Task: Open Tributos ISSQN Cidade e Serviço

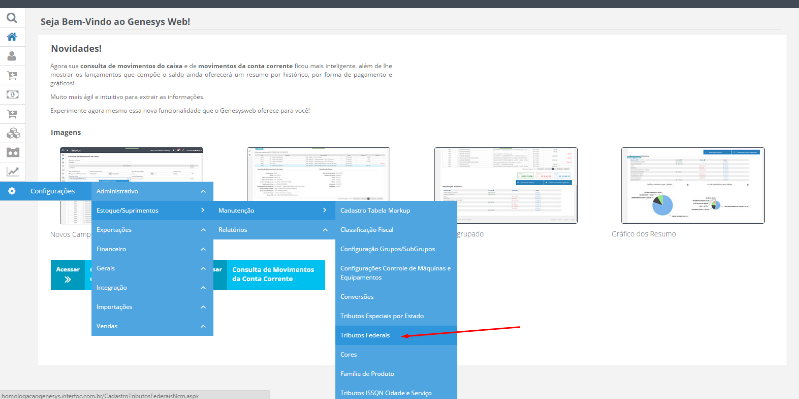Action: 396,393
